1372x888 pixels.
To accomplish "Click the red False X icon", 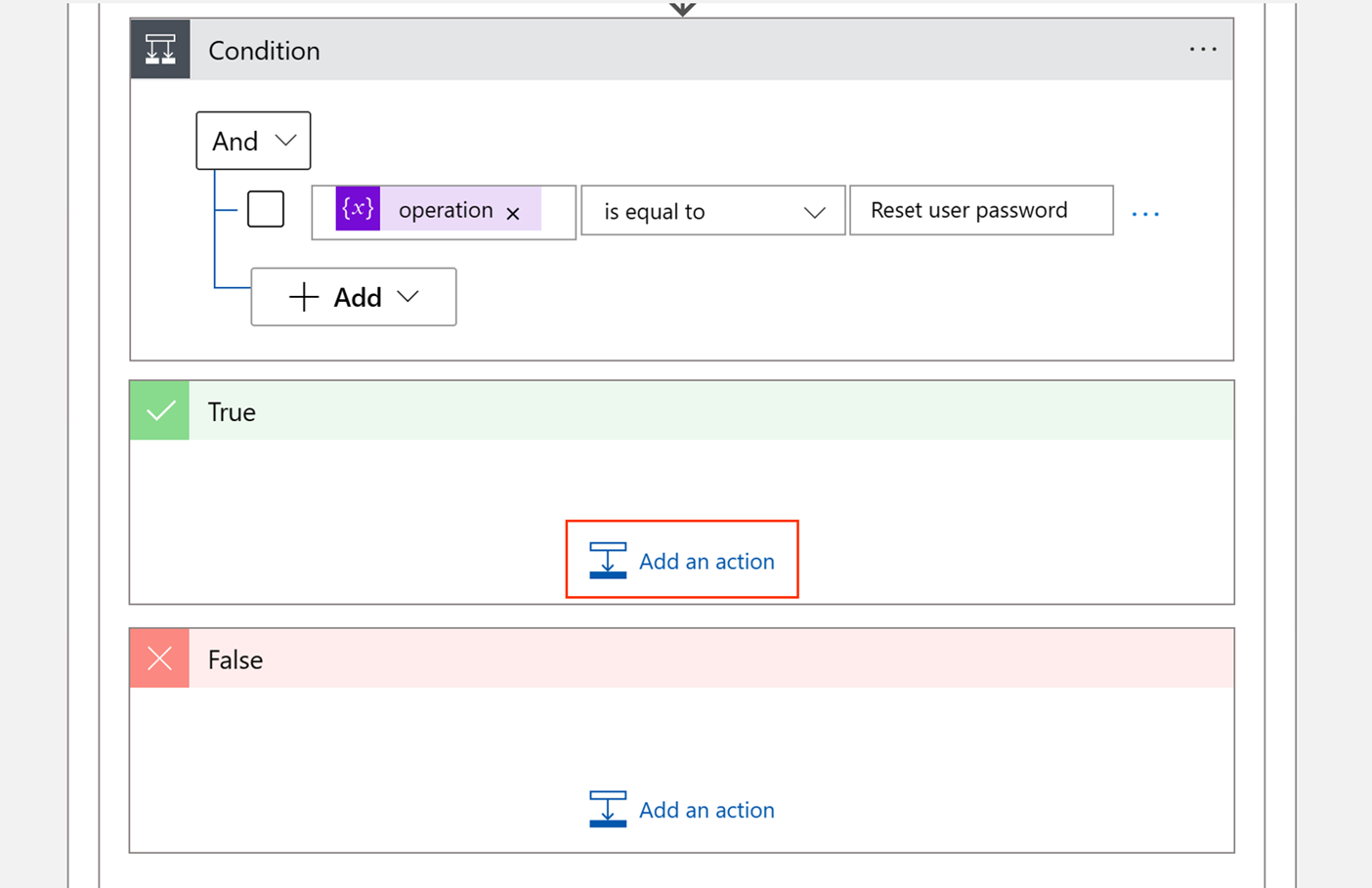I will (x=160, y=659).
